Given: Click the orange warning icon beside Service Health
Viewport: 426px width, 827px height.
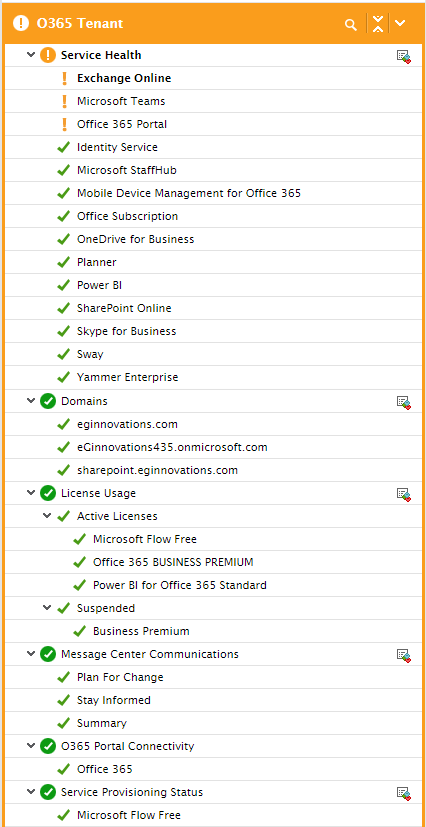Looking at the screenshot, I should click(48, 55).
